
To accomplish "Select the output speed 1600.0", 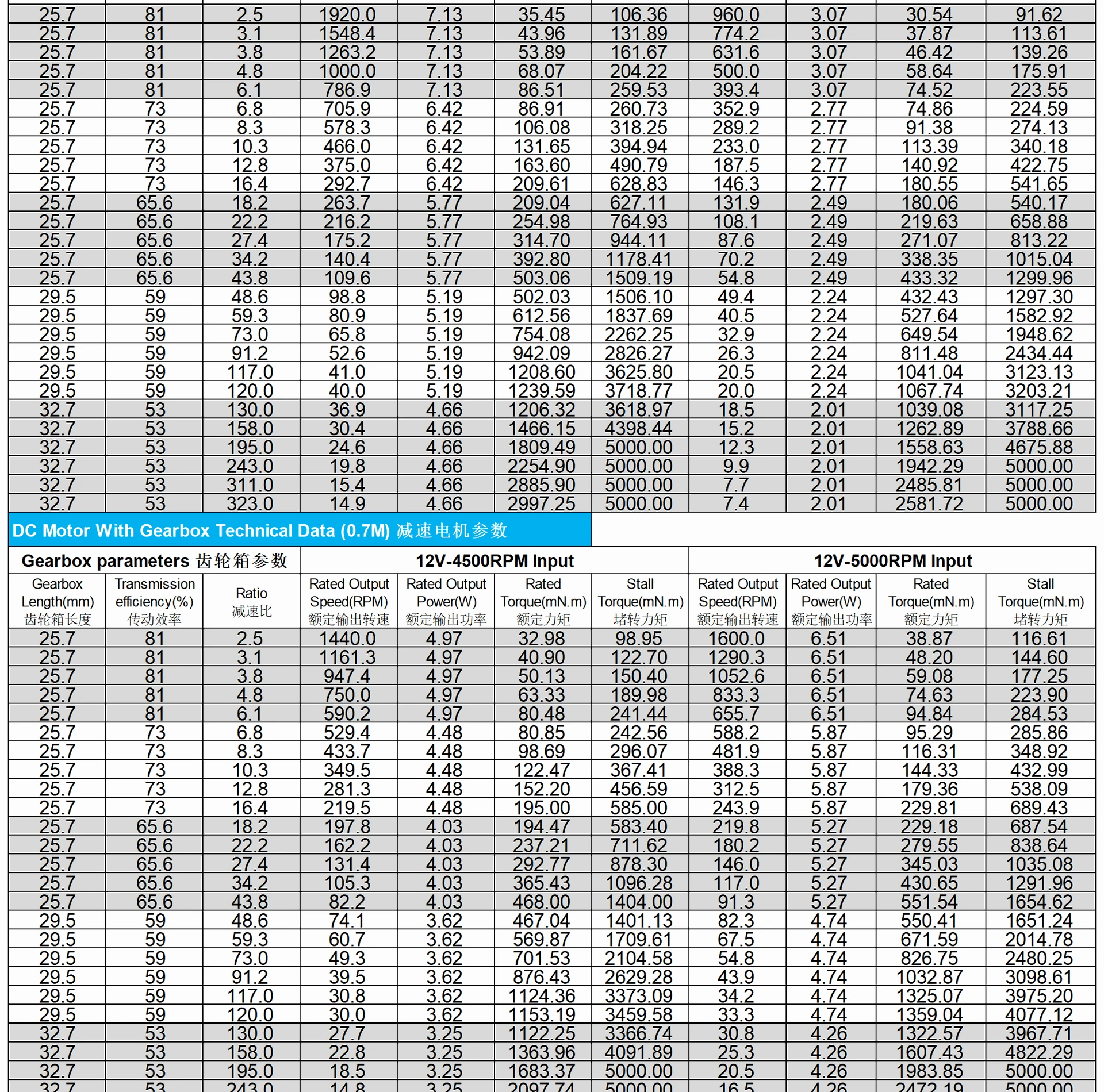I will (x=736, y=639).
